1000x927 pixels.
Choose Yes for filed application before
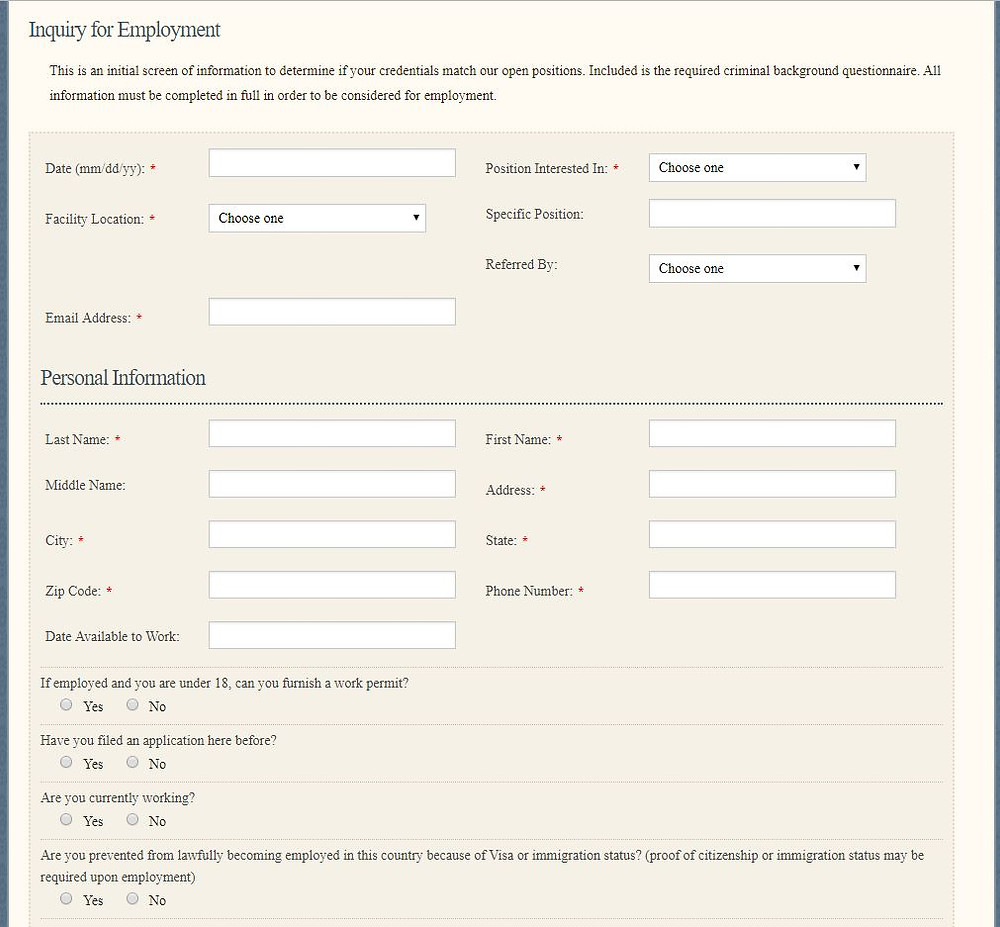click(x=67, y=762)
